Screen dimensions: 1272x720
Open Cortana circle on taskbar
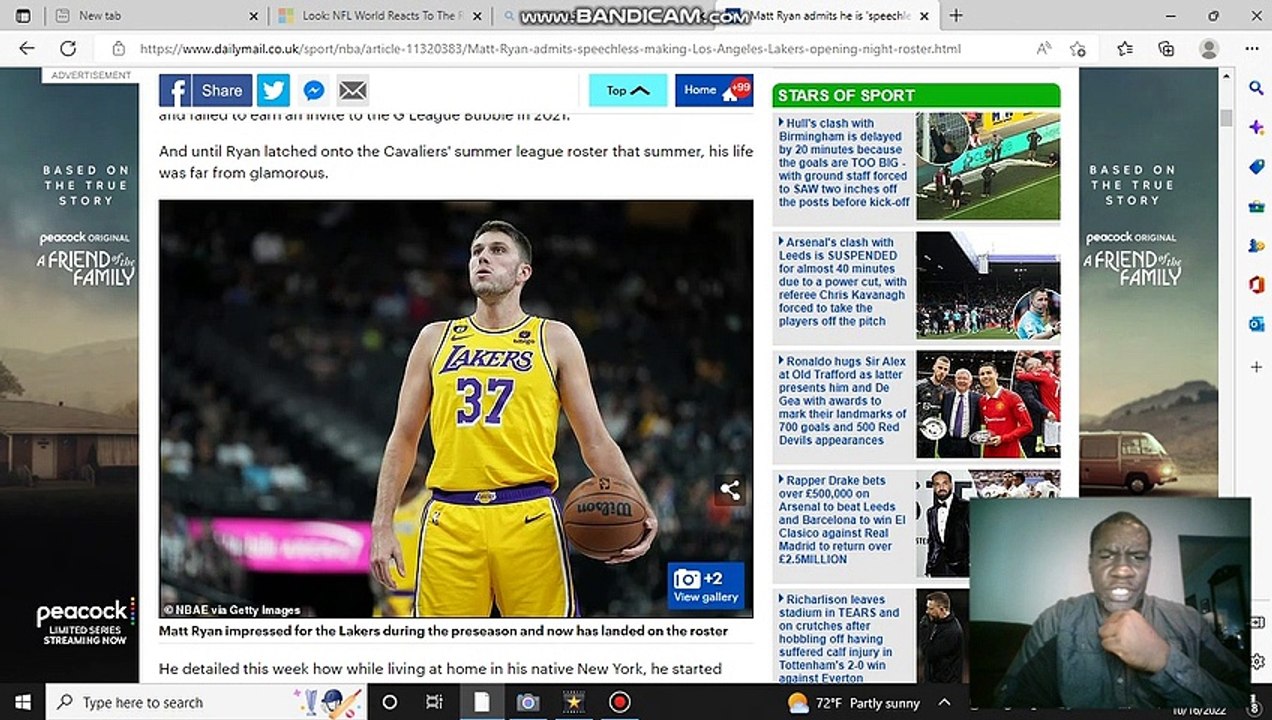390,702
